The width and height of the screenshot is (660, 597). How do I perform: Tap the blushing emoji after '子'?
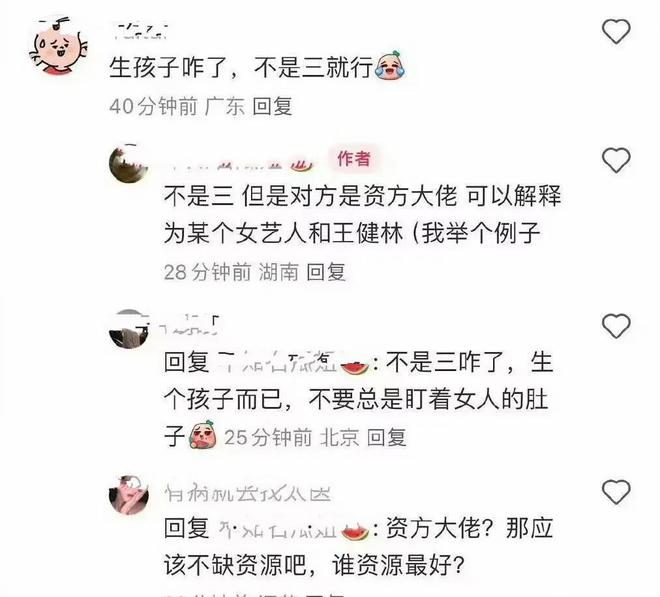click(203, 434)
